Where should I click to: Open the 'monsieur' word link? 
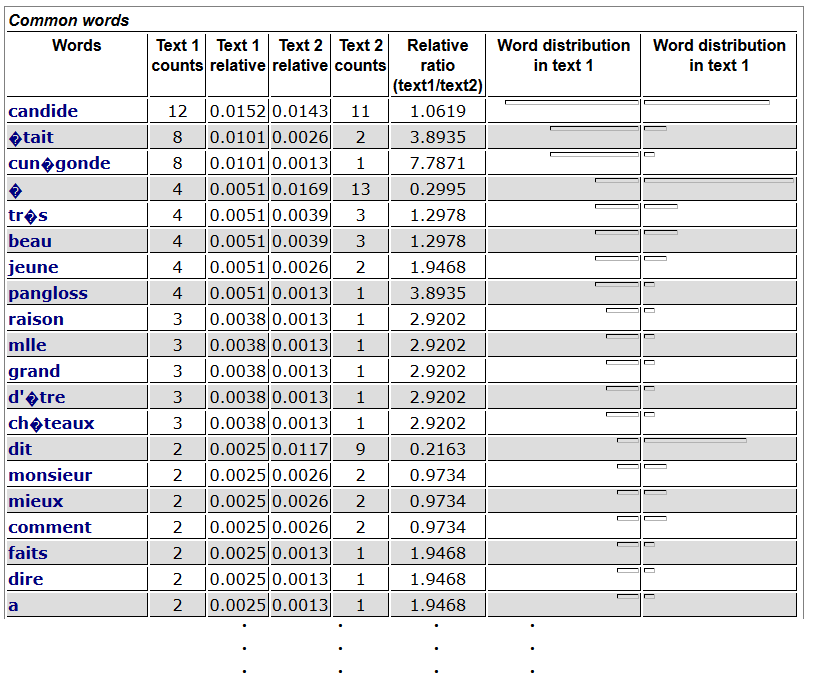50,476
